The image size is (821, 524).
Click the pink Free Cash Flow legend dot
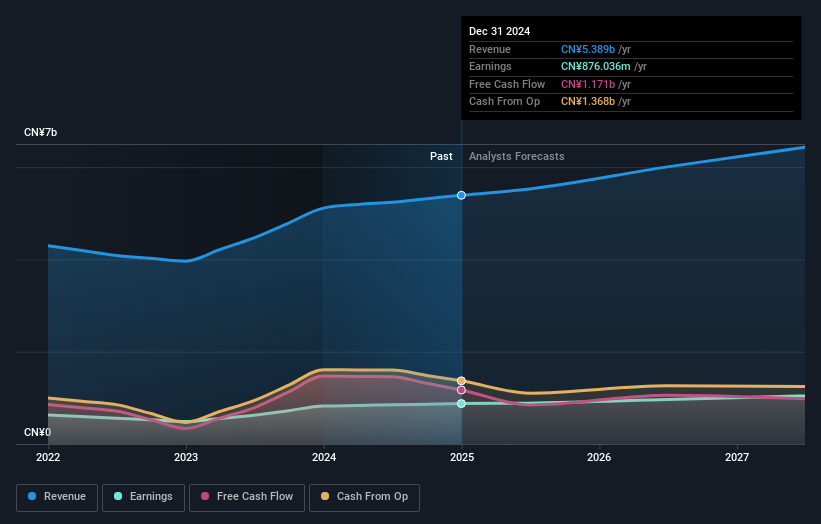(205, 496)
